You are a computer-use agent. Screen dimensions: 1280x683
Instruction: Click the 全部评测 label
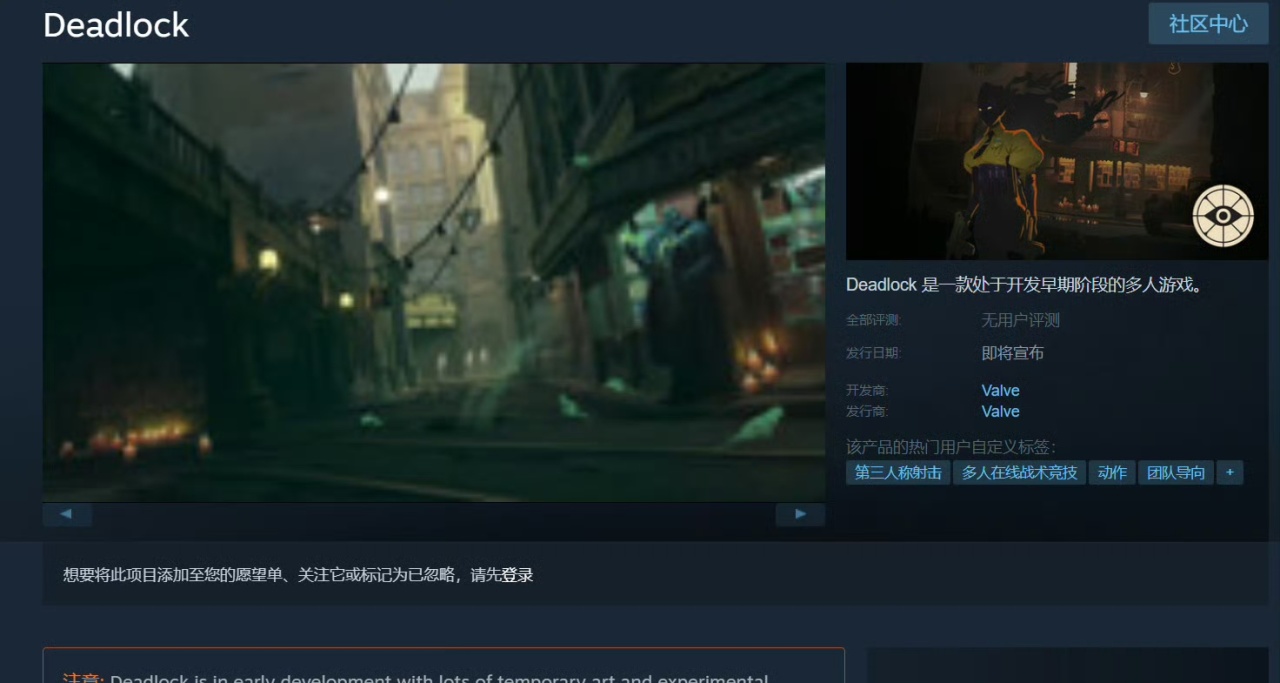point(873,320)
